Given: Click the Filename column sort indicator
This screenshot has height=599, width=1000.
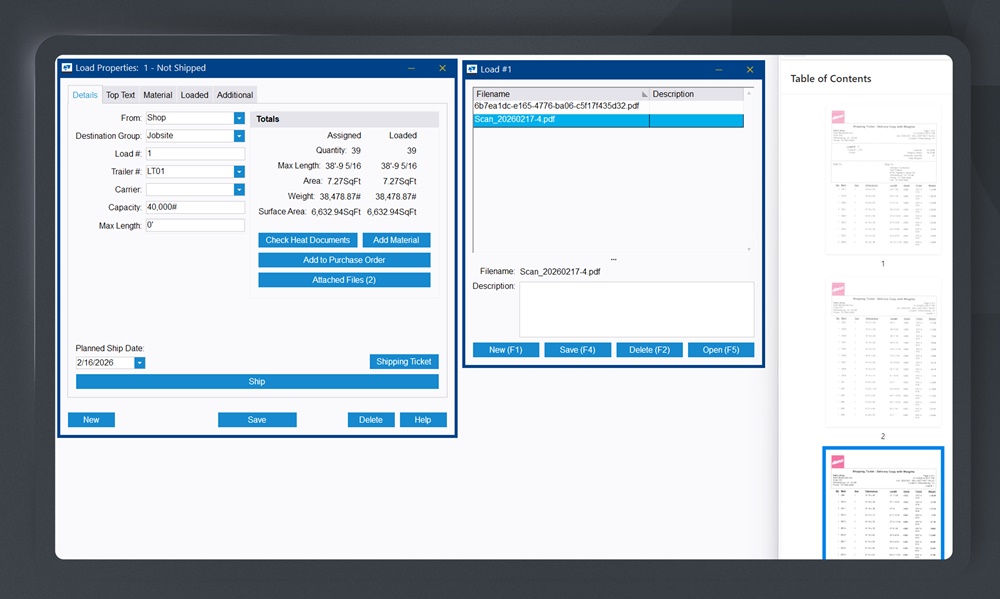Looking at the screenshot, I should point(644,94).
